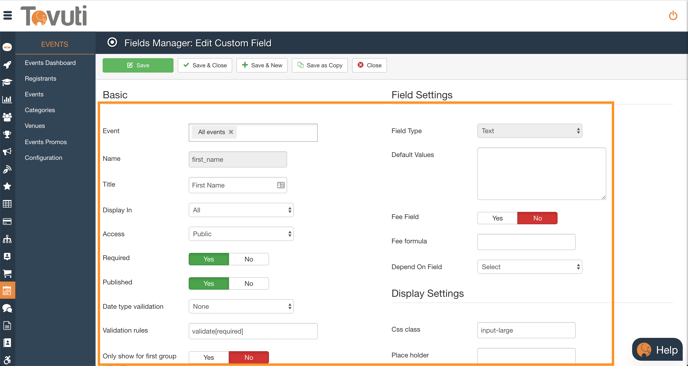Open the hamburger menu icon

pyautogui.click(x=7, y=16)
